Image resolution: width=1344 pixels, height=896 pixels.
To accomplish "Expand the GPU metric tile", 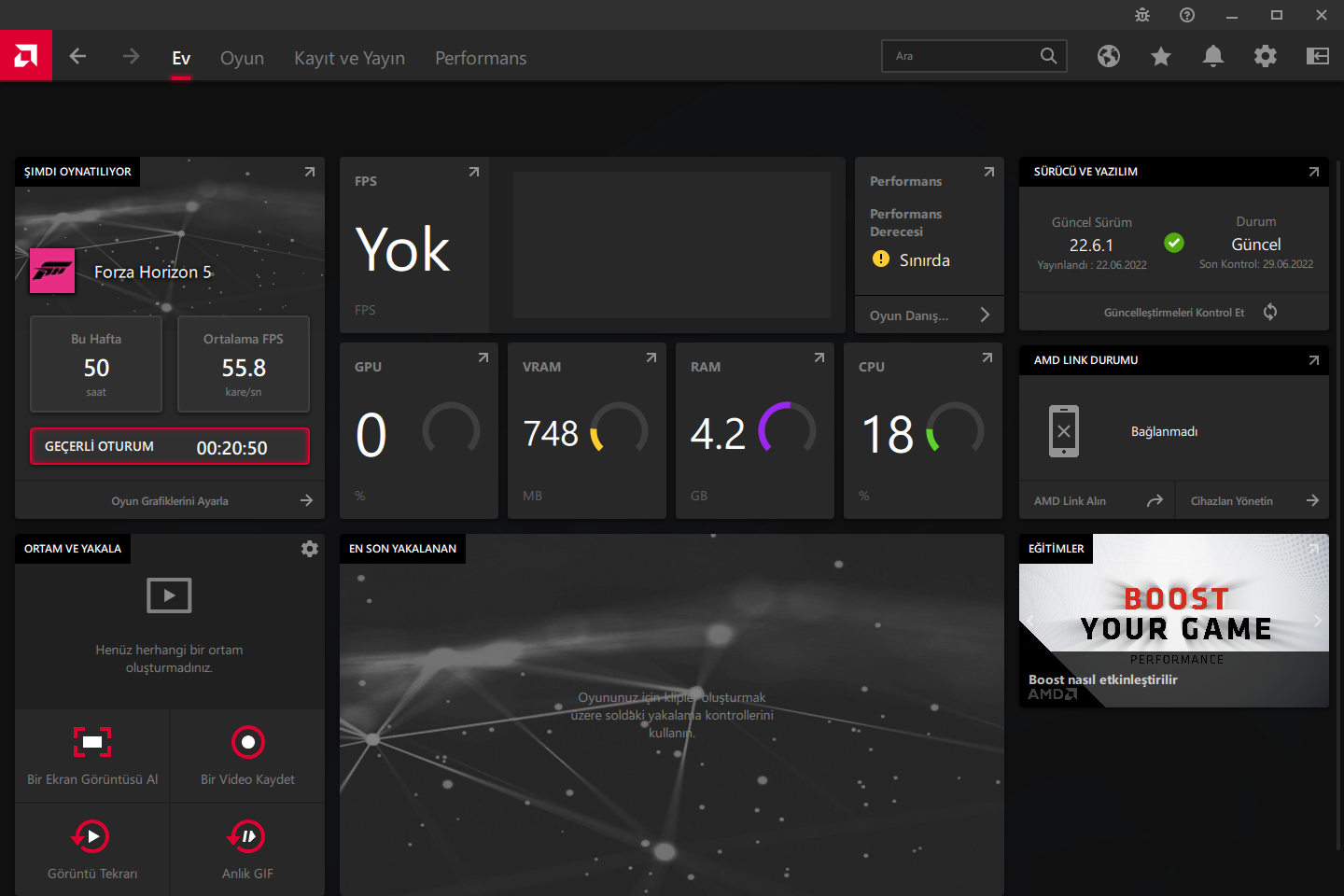I will click(483, 357).
